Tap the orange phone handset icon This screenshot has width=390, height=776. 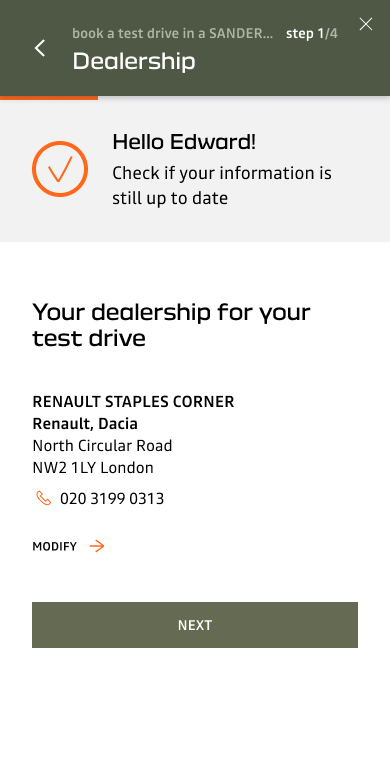point(44,498)
